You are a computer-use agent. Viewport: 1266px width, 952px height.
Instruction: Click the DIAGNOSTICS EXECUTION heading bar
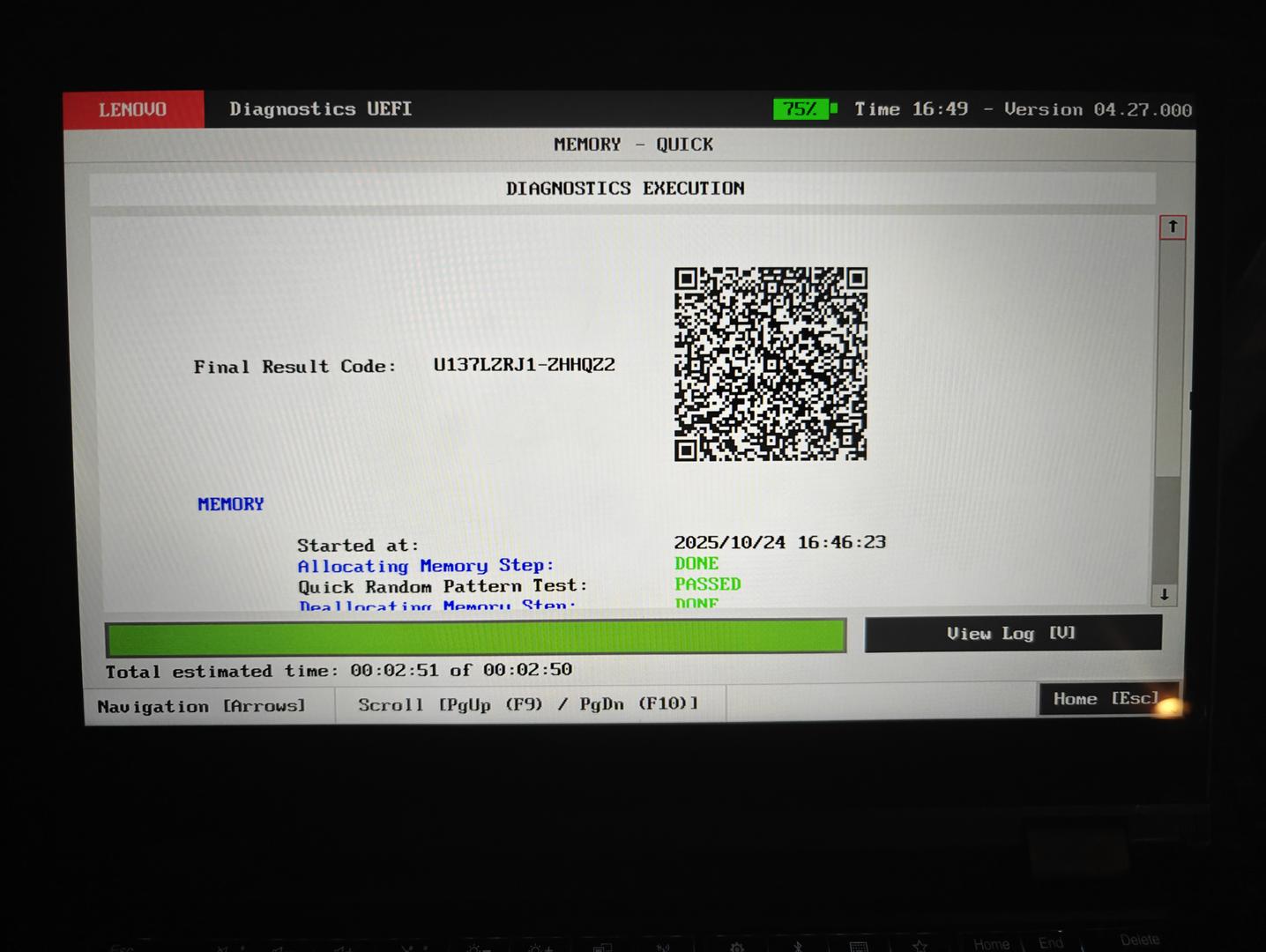624,189
